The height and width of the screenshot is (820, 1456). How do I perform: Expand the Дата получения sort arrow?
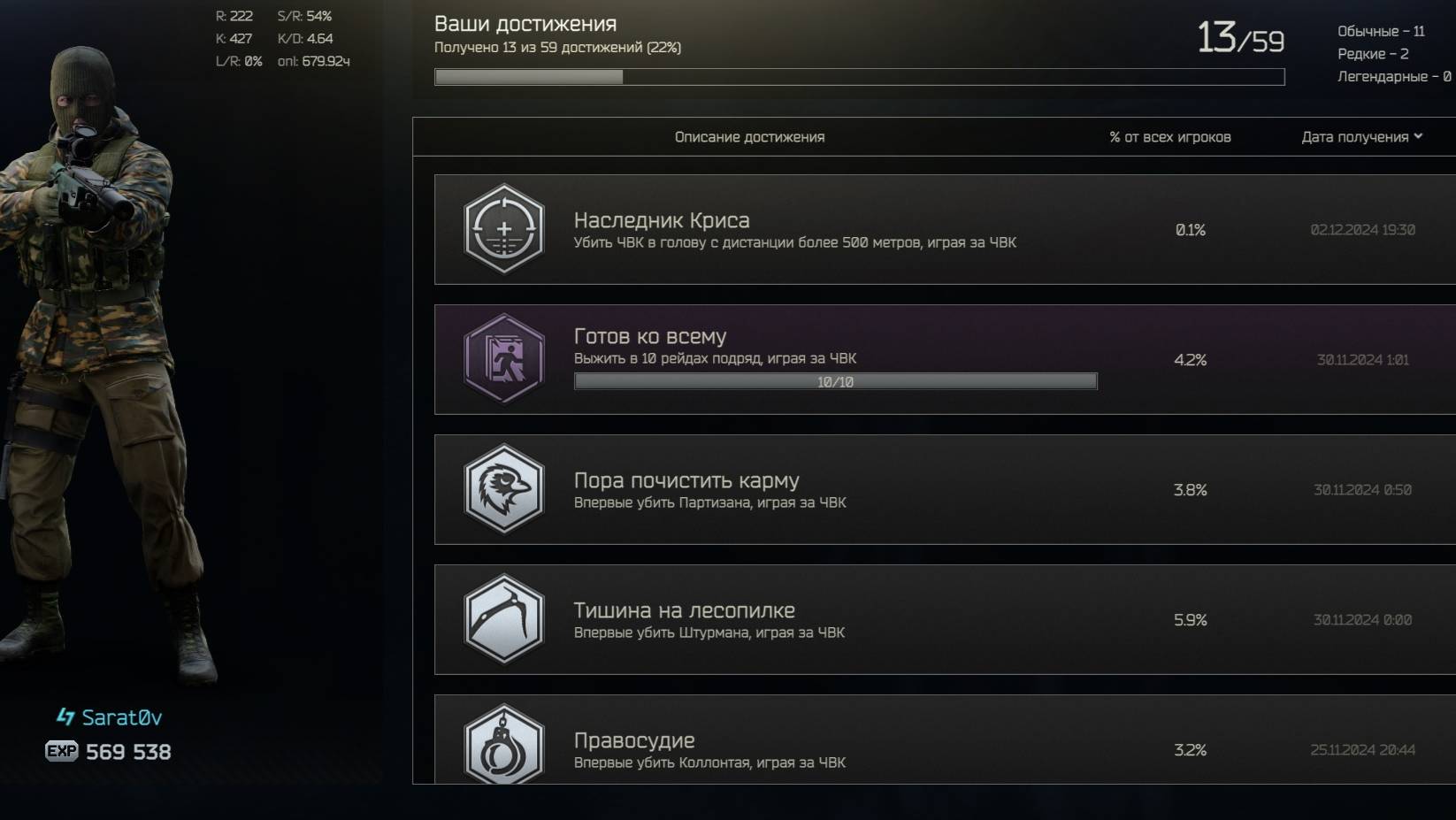click(1418, 136)
